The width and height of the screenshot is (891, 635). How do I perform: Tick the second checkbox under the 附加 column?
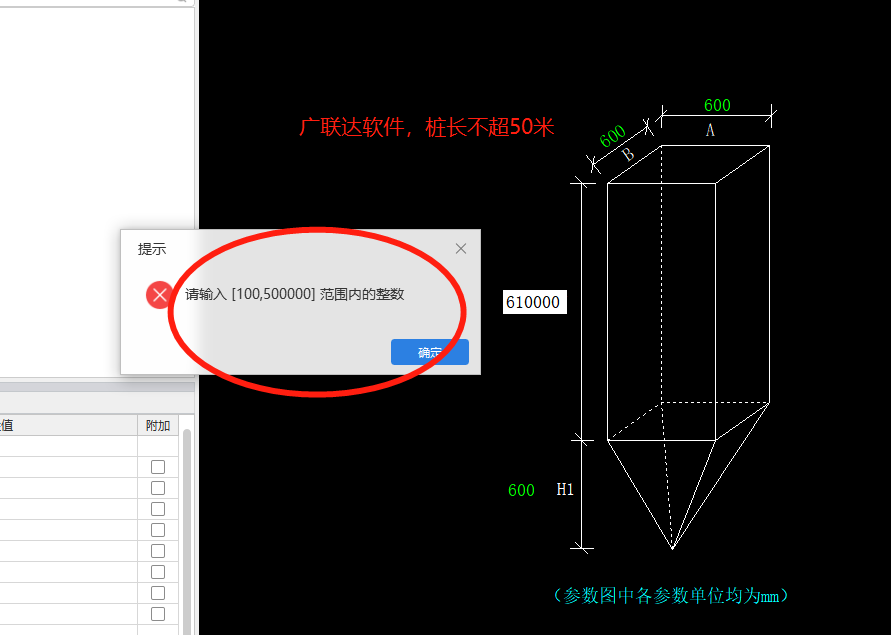coord(158,488)
